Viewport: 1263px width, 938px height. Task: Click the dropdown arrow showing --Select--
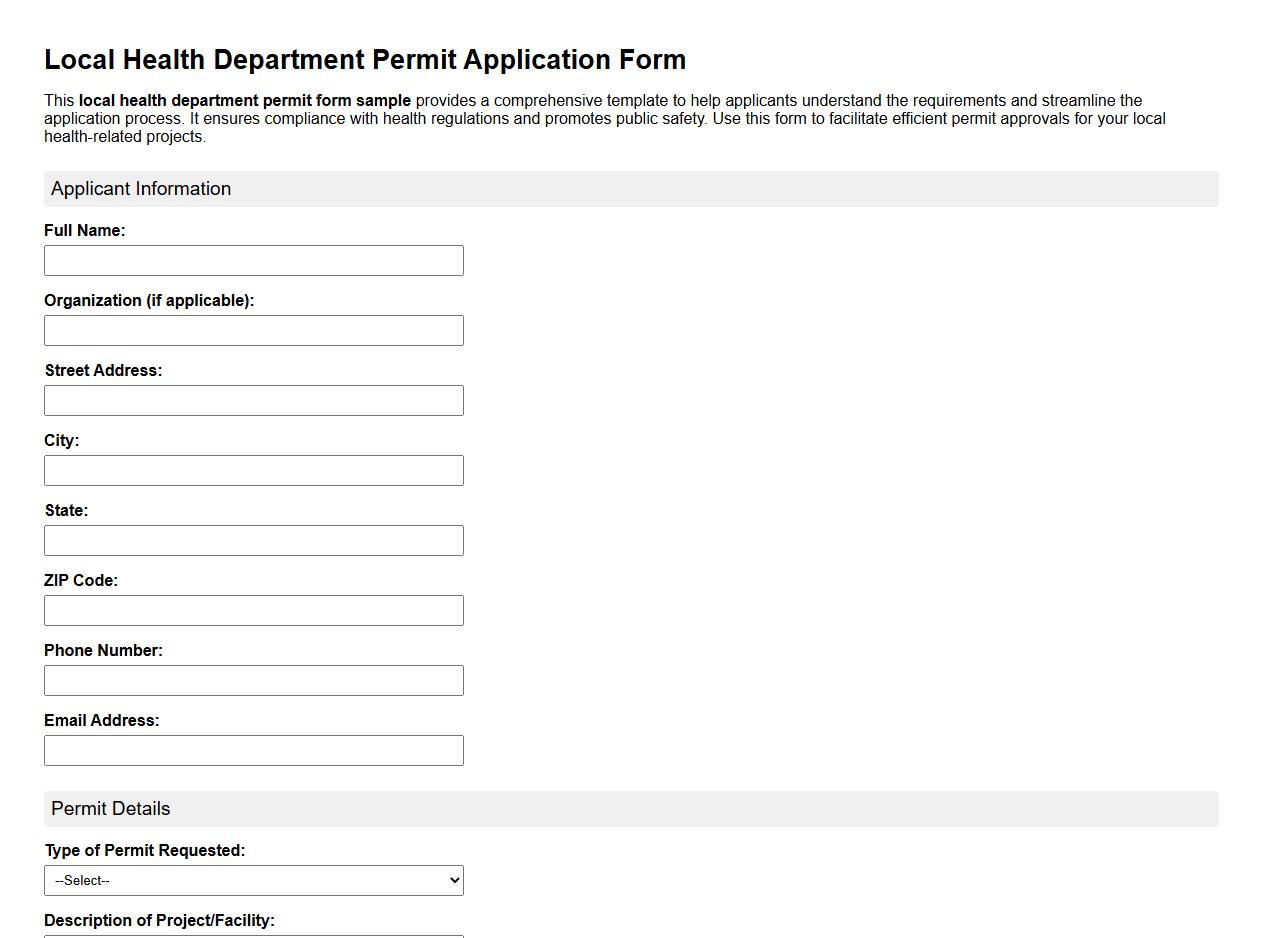coord(452,880)
